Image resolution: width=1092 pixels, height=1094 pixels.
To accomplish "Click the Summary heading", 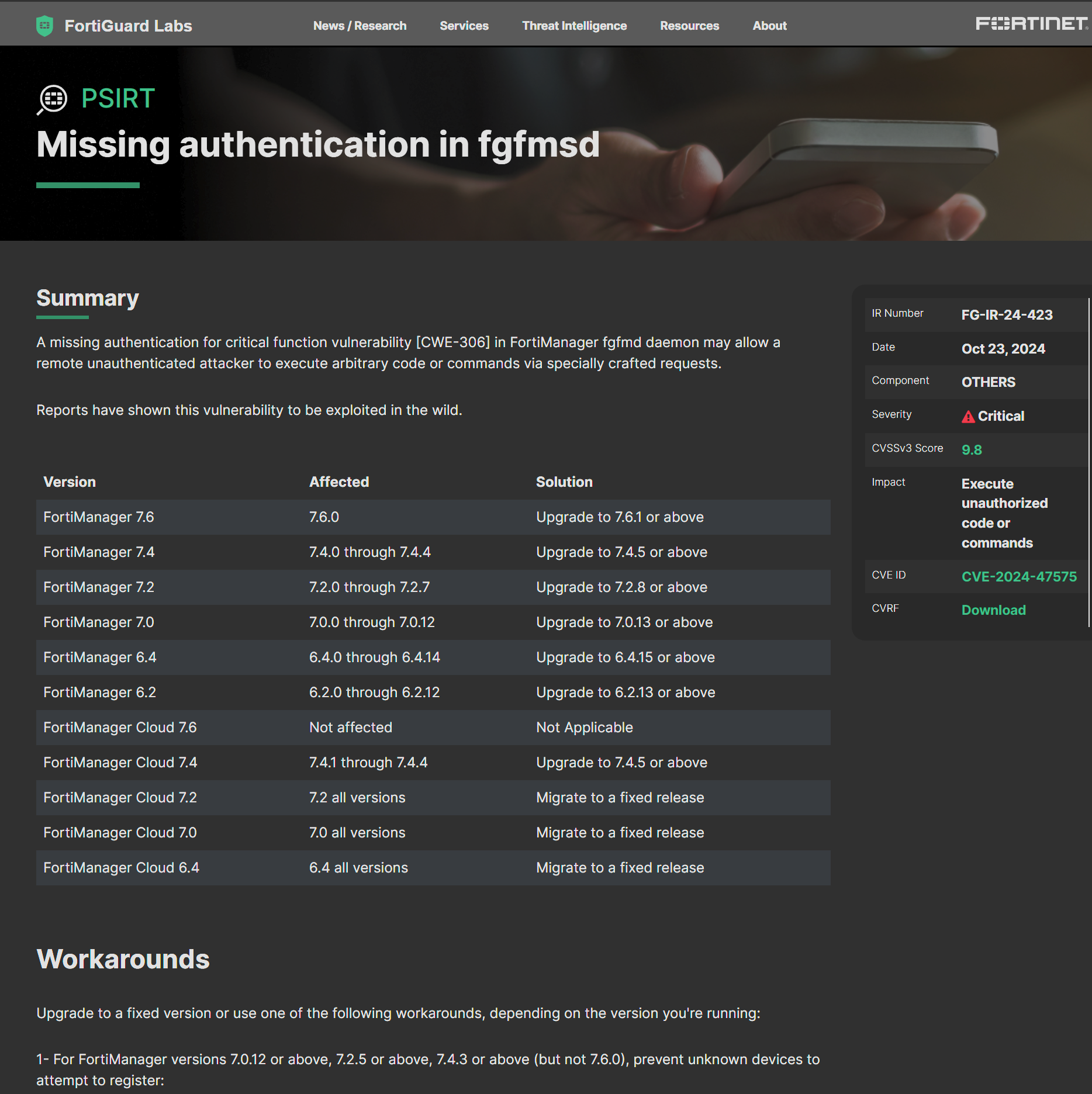I will [88, 298].
